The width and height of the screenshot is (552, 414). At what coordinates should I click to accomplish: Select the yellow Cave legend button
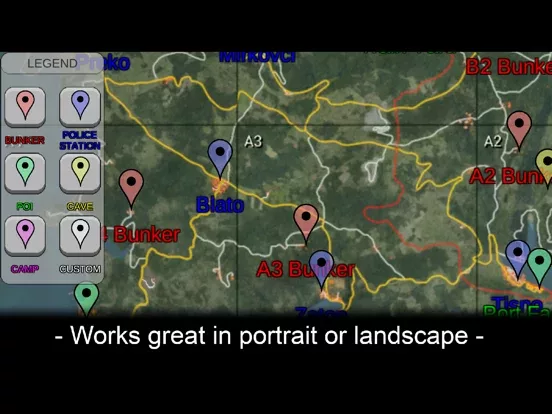80,173
